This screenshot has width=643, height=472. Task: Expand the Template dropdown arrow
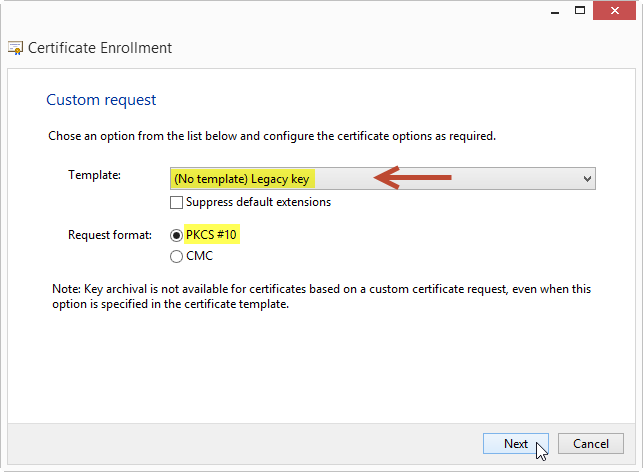tap(587, 179)
